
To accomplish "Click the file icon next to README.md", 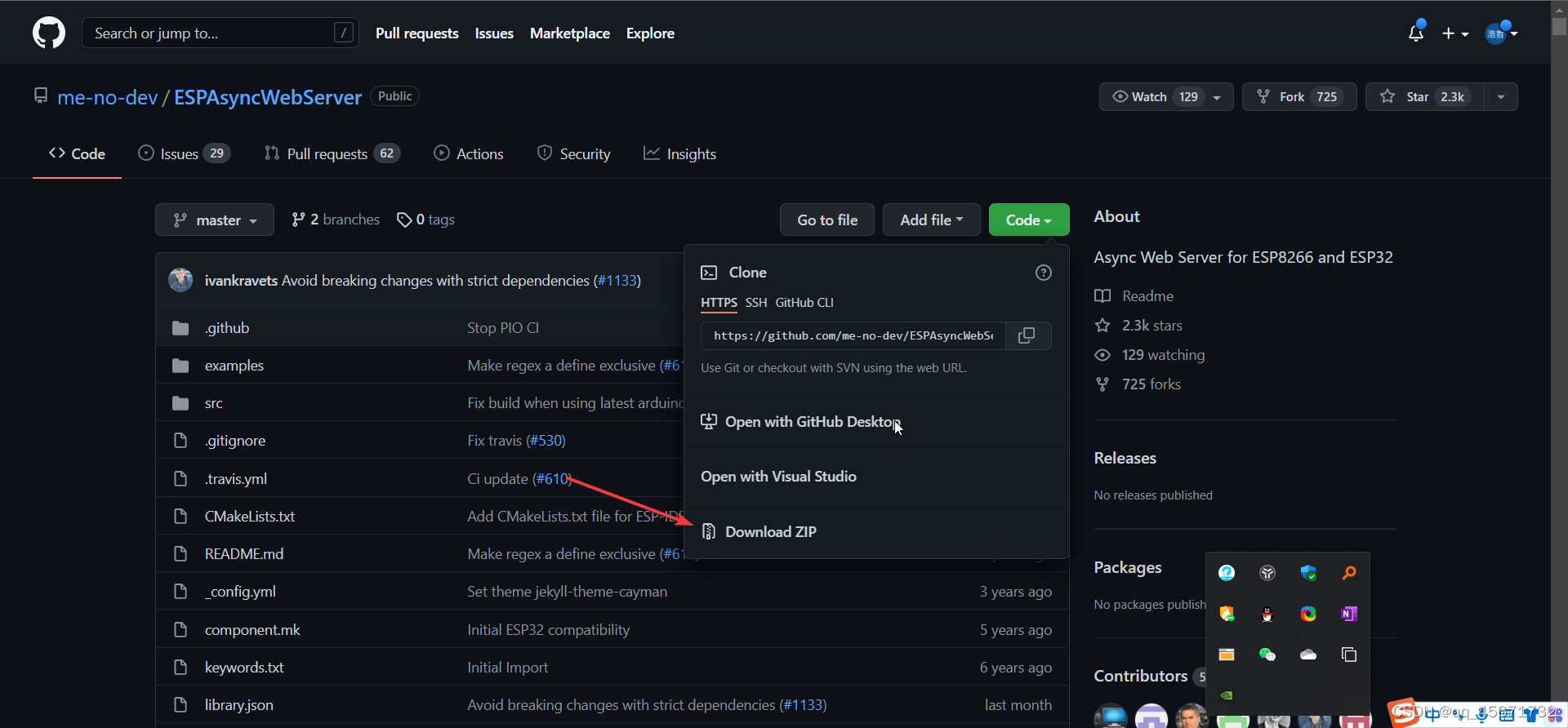I will coord(180,553).
